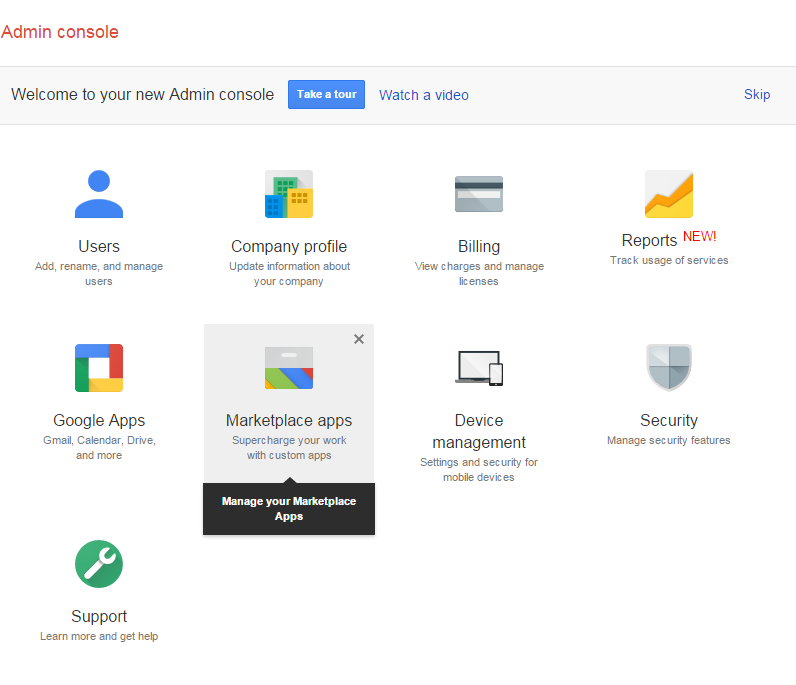
Task: Open the Marketplace apps bag icon
Action: click(x=289, y=368)
